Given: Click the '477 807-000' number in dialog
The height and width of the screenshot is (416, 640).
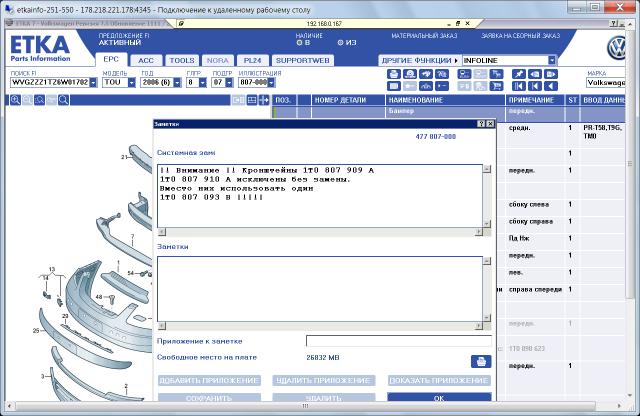Looking at the screenshot, I should [x=436, y=137].
